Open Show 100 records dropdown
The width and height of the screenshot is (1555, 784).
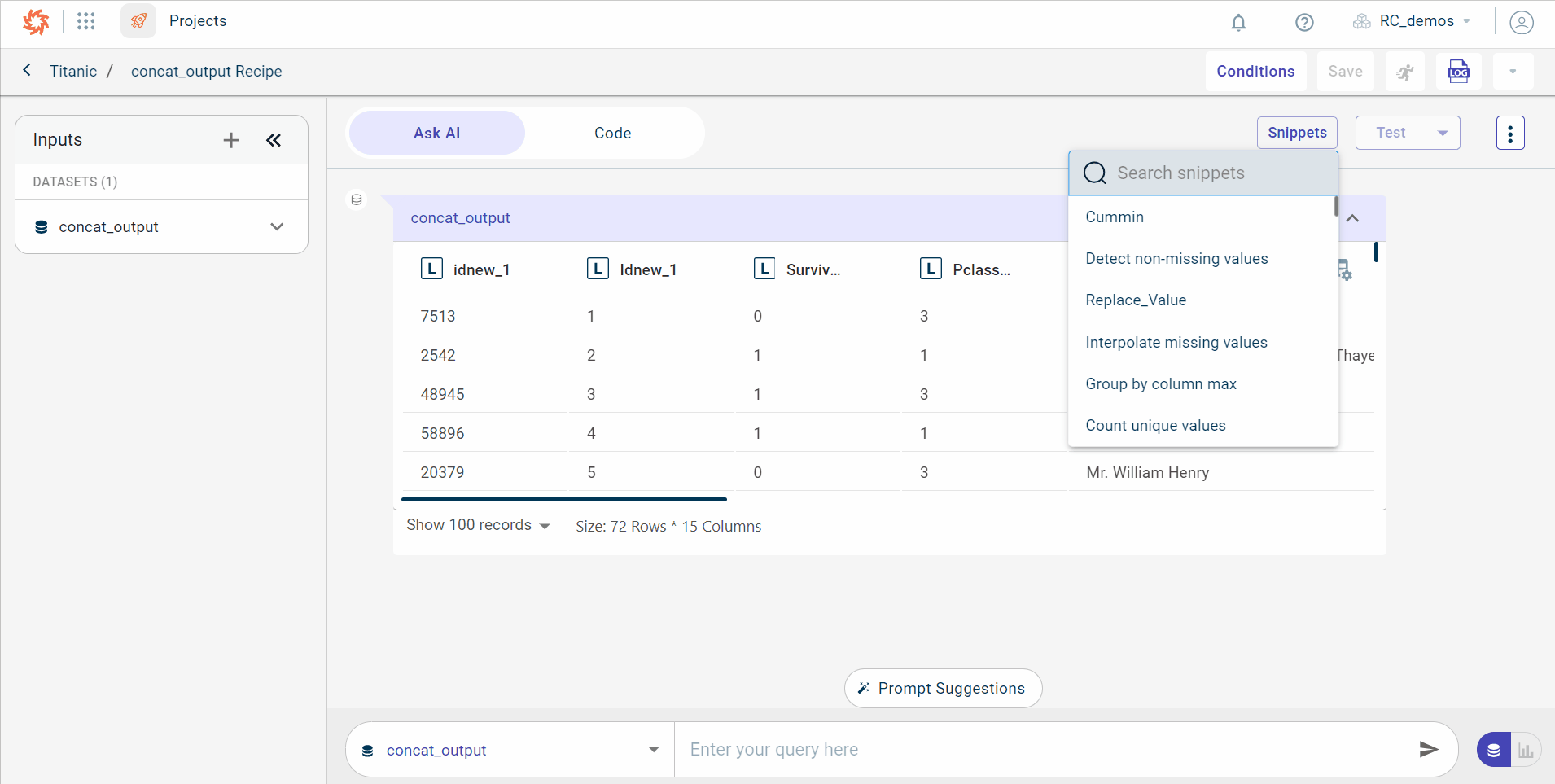(x=478, y=526)
